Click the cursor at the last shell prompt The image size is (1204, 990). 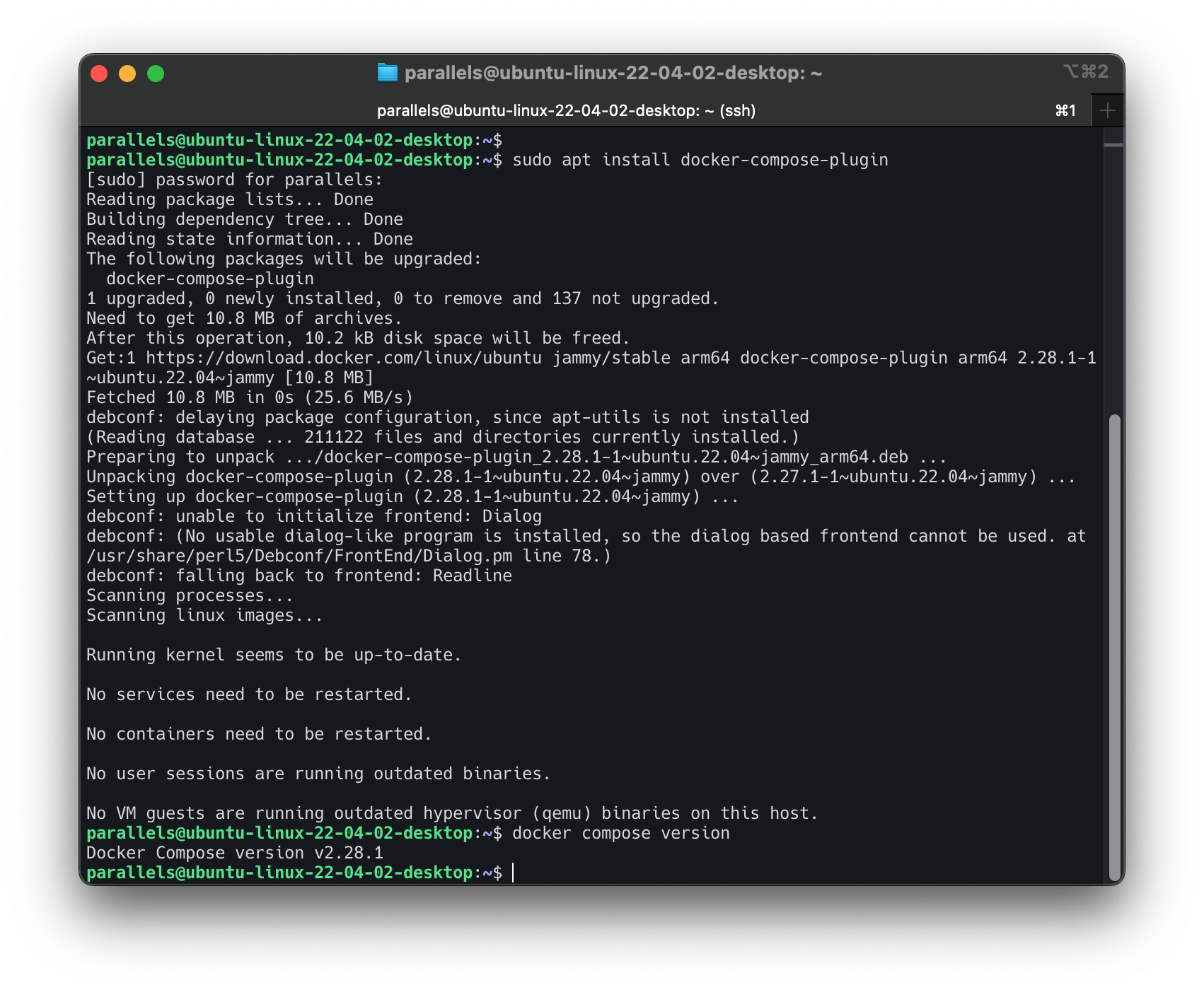pos(513,873)
